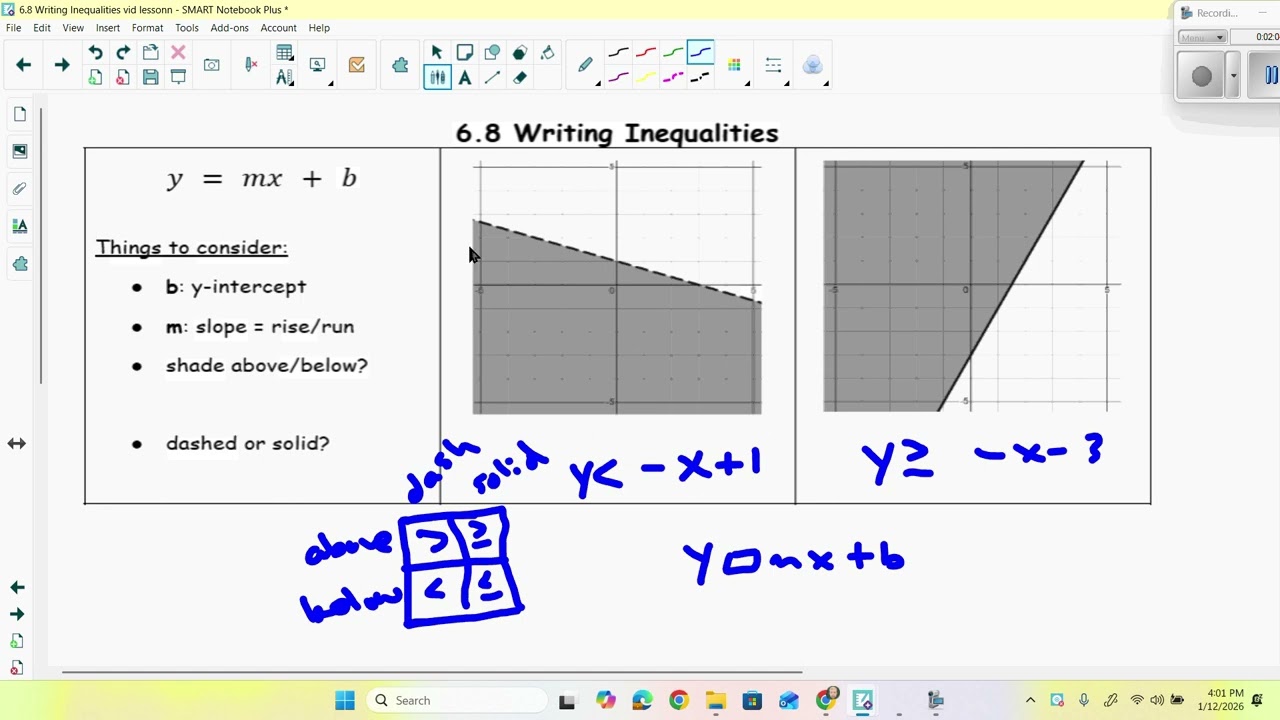Open the add-ons puzzle piece in toolbar
1280x720 pixels.
(400, 65)
